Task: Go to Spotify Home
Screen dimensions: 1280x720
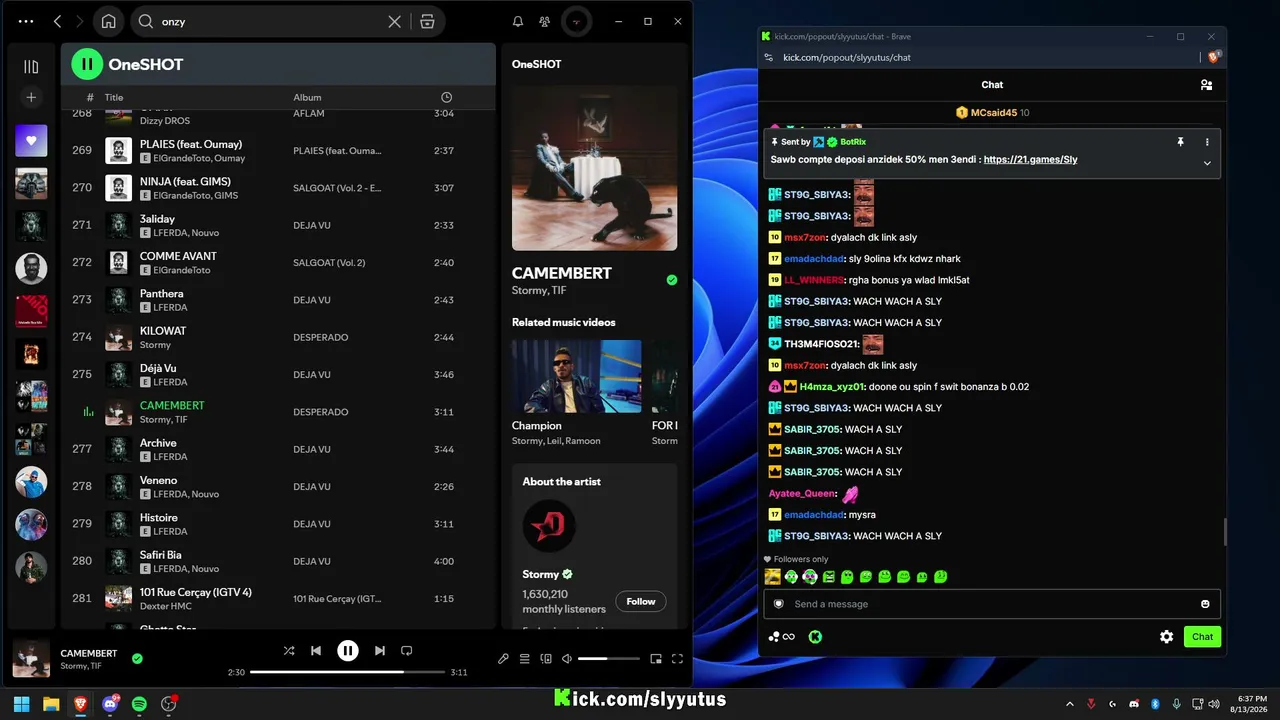Action: pyautogui.click(x=108, y=21)
